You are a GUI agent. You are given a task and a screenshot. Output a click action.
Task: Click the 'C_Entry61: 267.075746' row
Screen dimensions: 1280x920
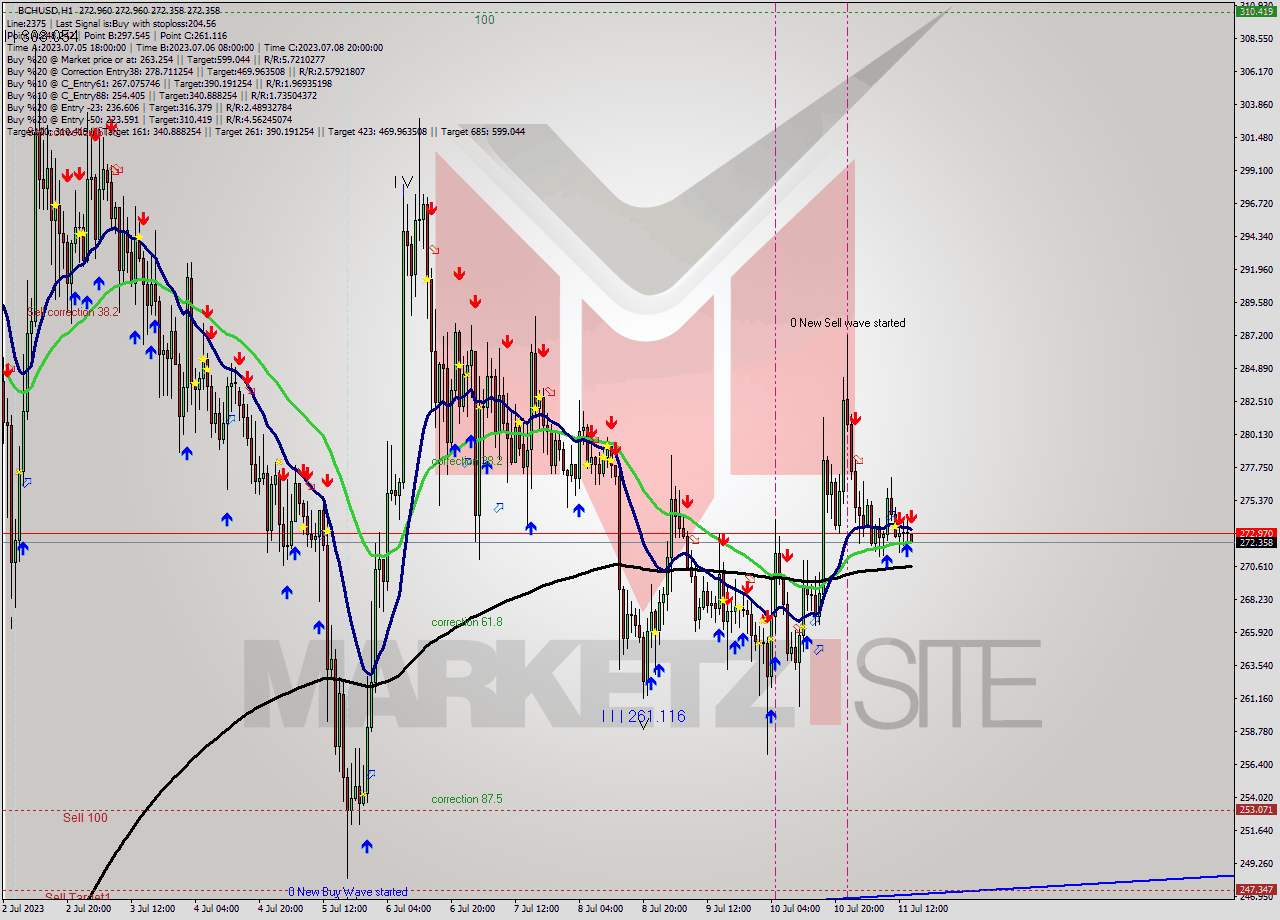pos(169,83)
